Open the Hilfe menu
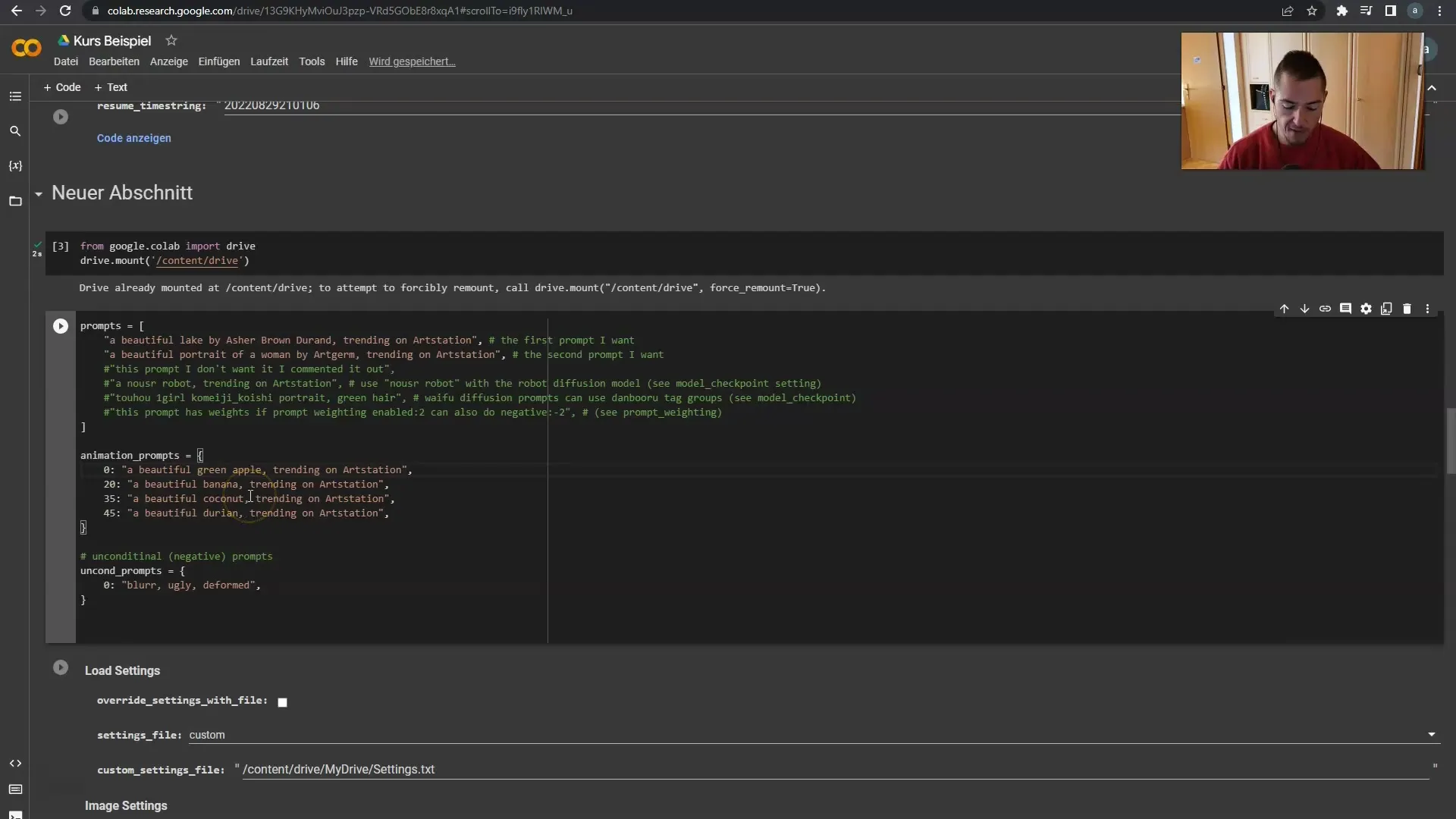 click(x=347, y=61)
